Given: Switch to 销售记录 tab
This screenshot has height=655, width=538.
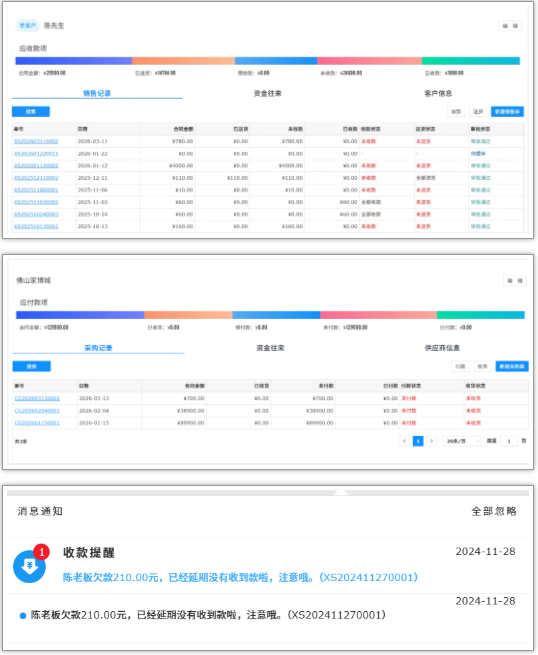Looking at the screenshot, I should [97, 93].
